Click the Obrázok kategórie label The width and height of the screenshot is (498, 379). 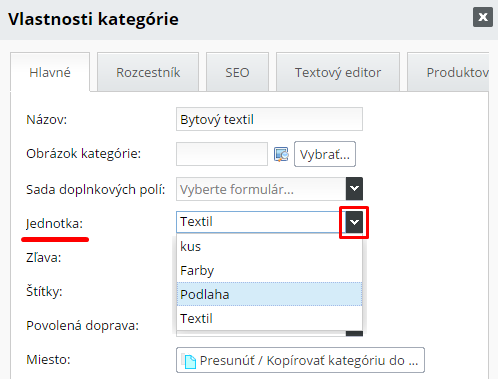point(84,154)
